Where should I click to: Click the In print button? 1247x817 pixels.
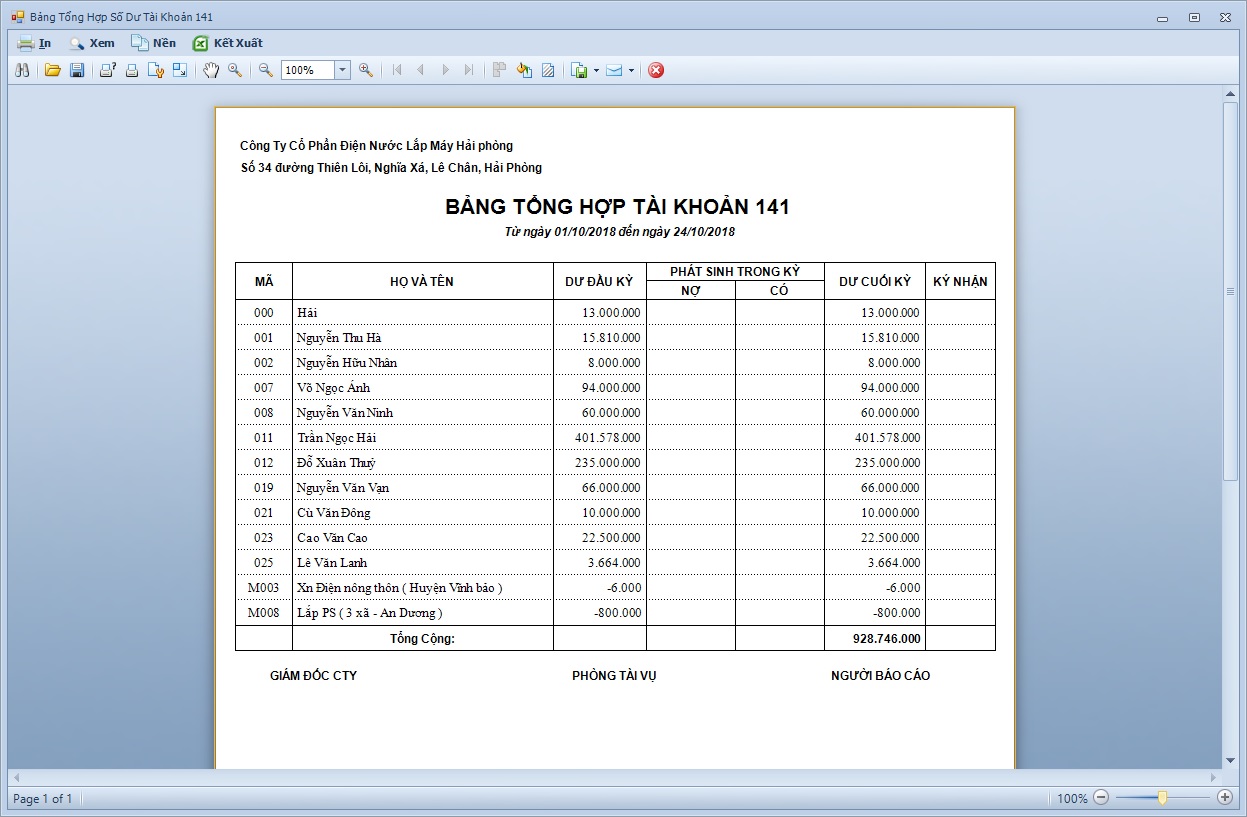pyautogui.click(x=35, y=43)
